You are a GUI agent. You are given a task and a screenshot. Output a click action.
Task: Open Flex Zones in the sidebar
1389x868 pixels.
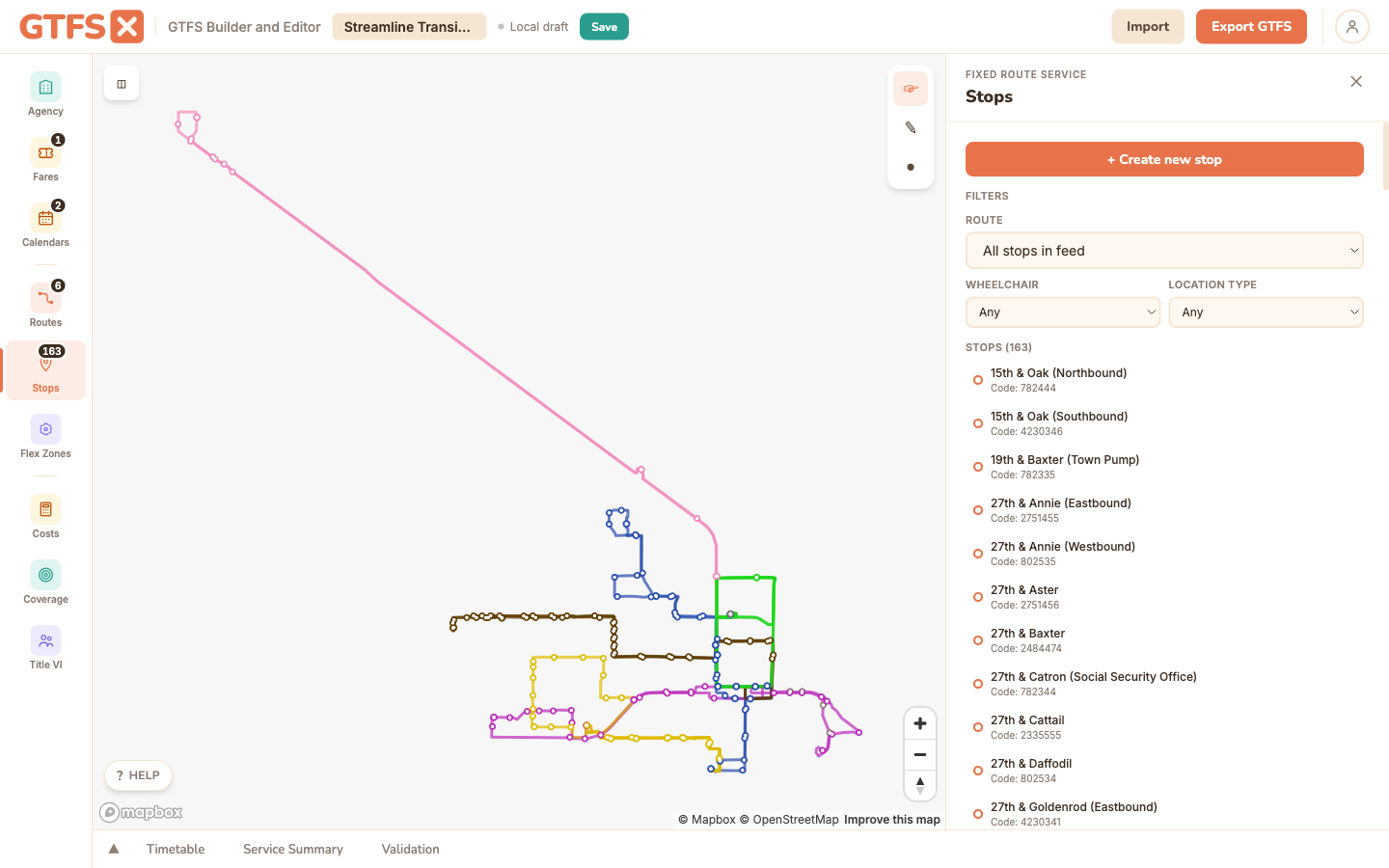(x=45, y=437)
